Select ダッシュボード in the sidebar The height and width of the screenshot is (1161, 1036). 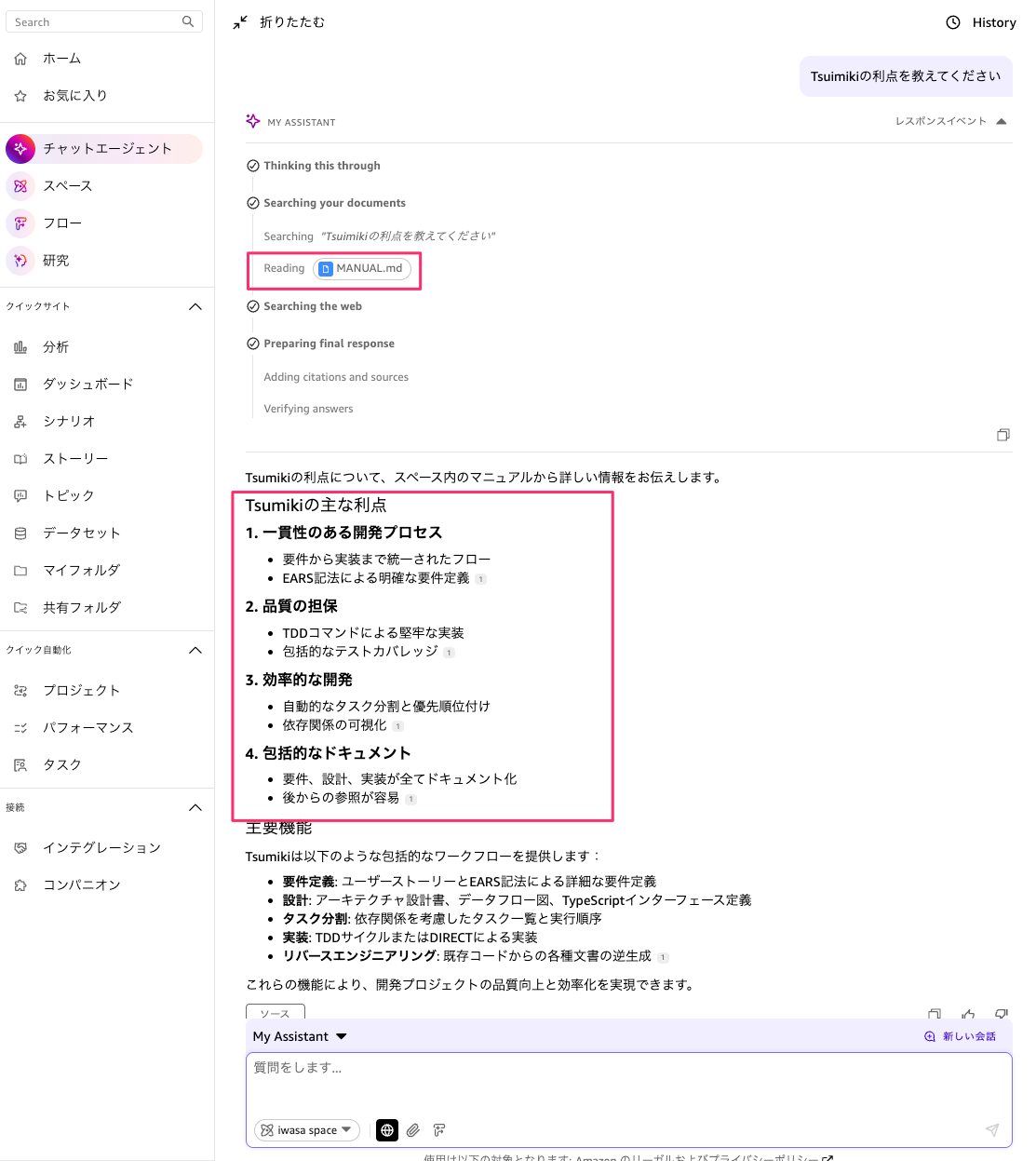[x=87, y=384]
